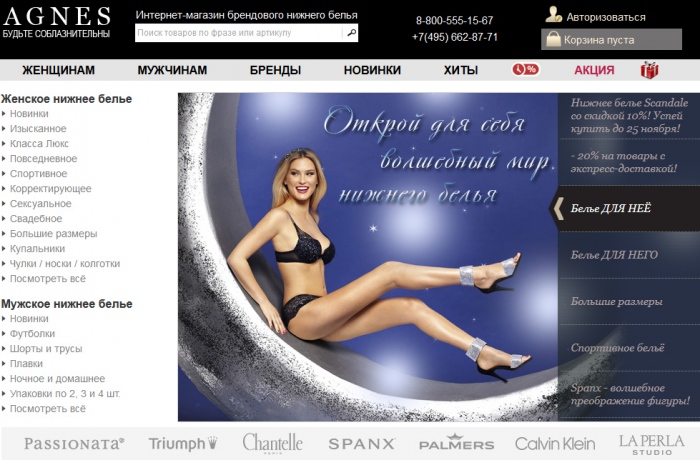
Task: Open the ЖЕНЩИНАМ menu
Action: coord(58,70)
